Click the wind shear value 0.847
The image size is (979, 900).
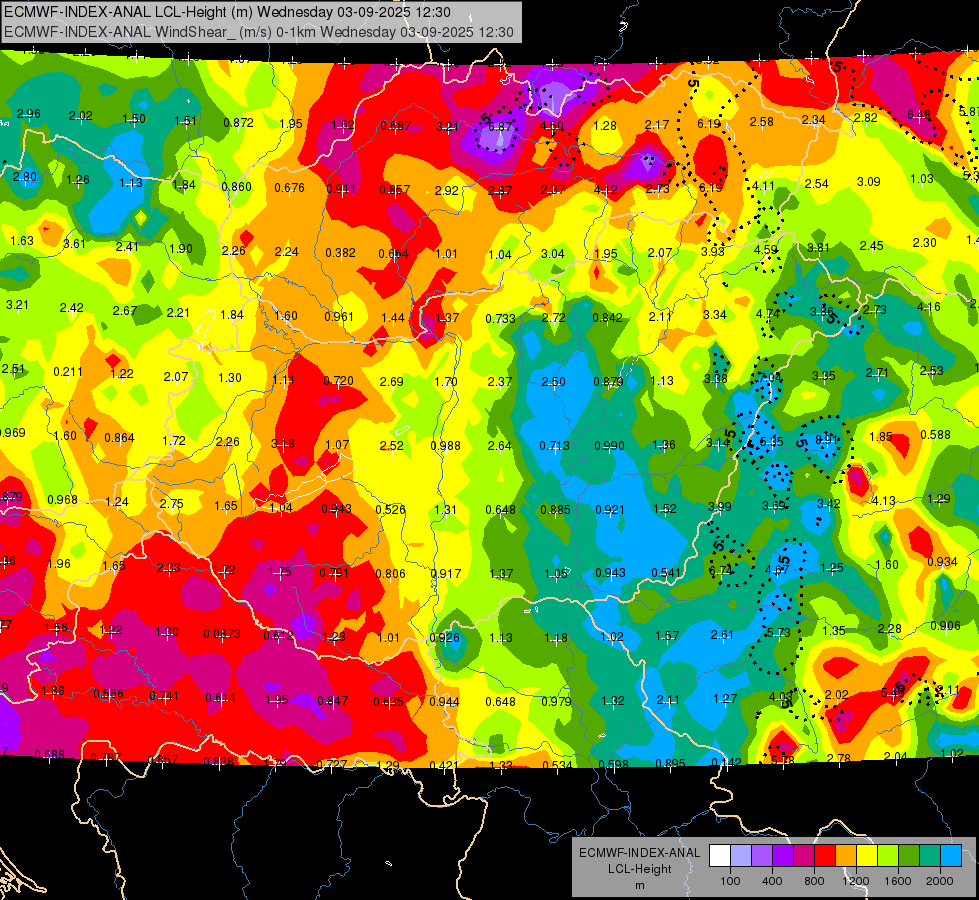pos(333,701)
